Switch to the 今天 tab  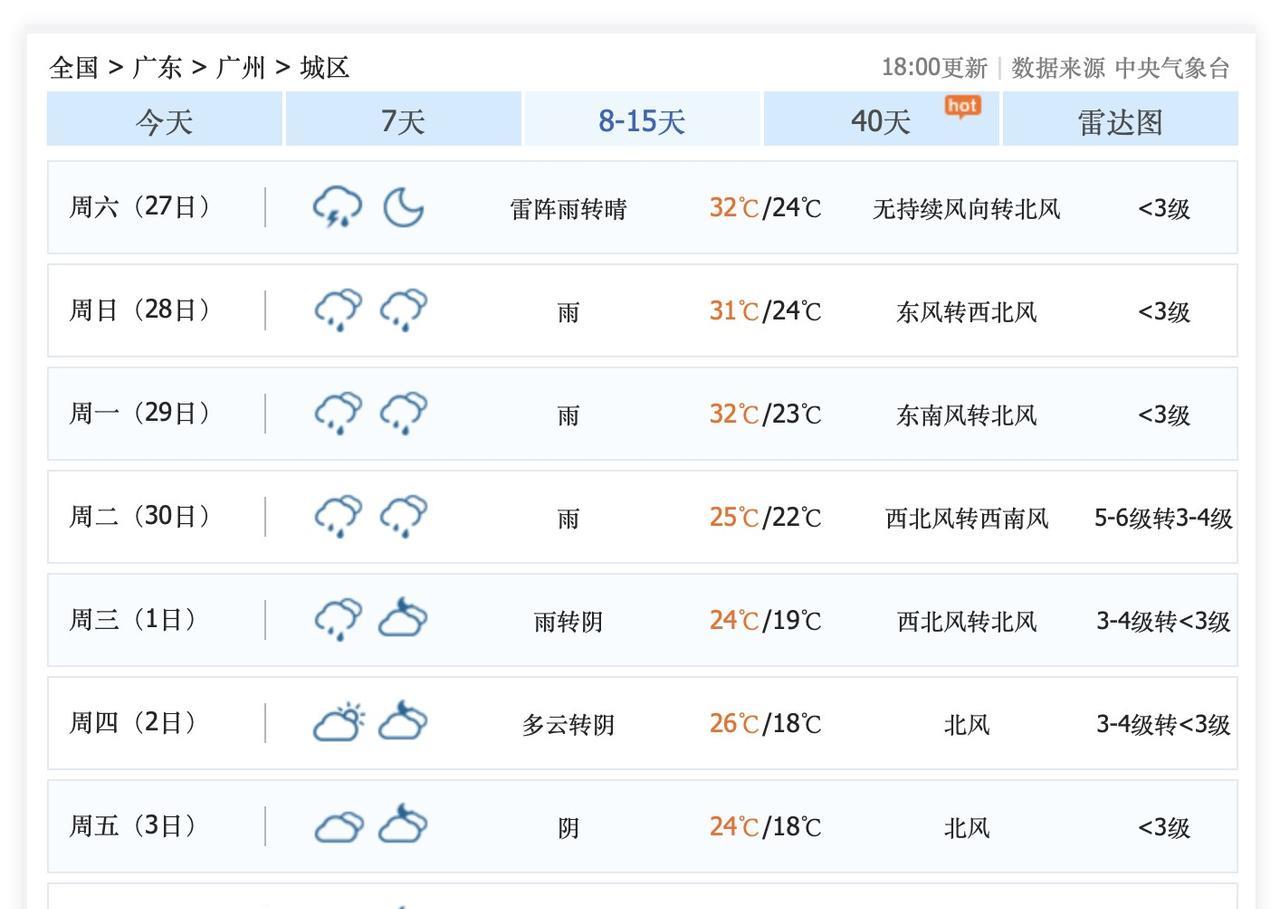tap(164, 121)
